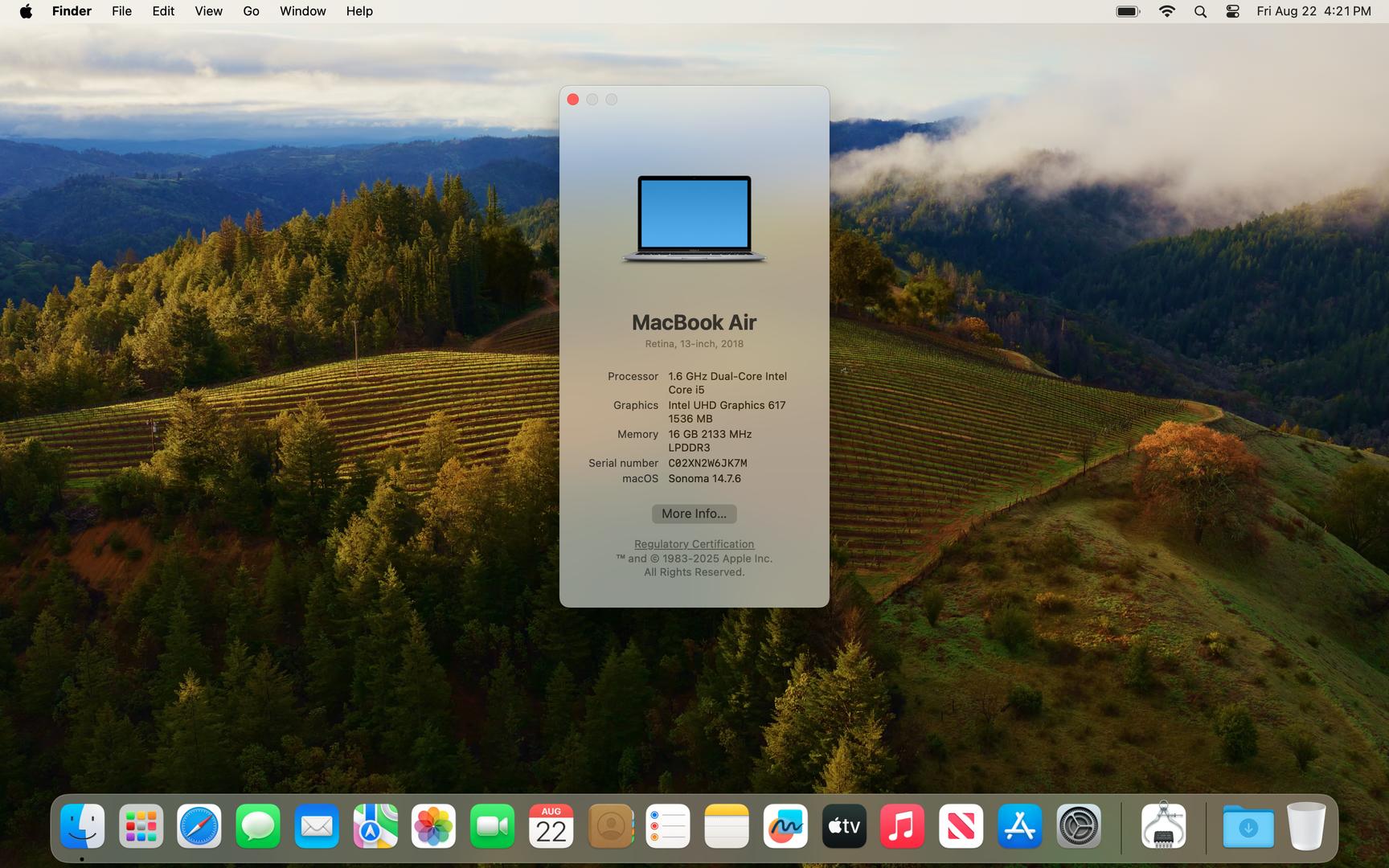Open the Window menu

[x=302, y=11]
